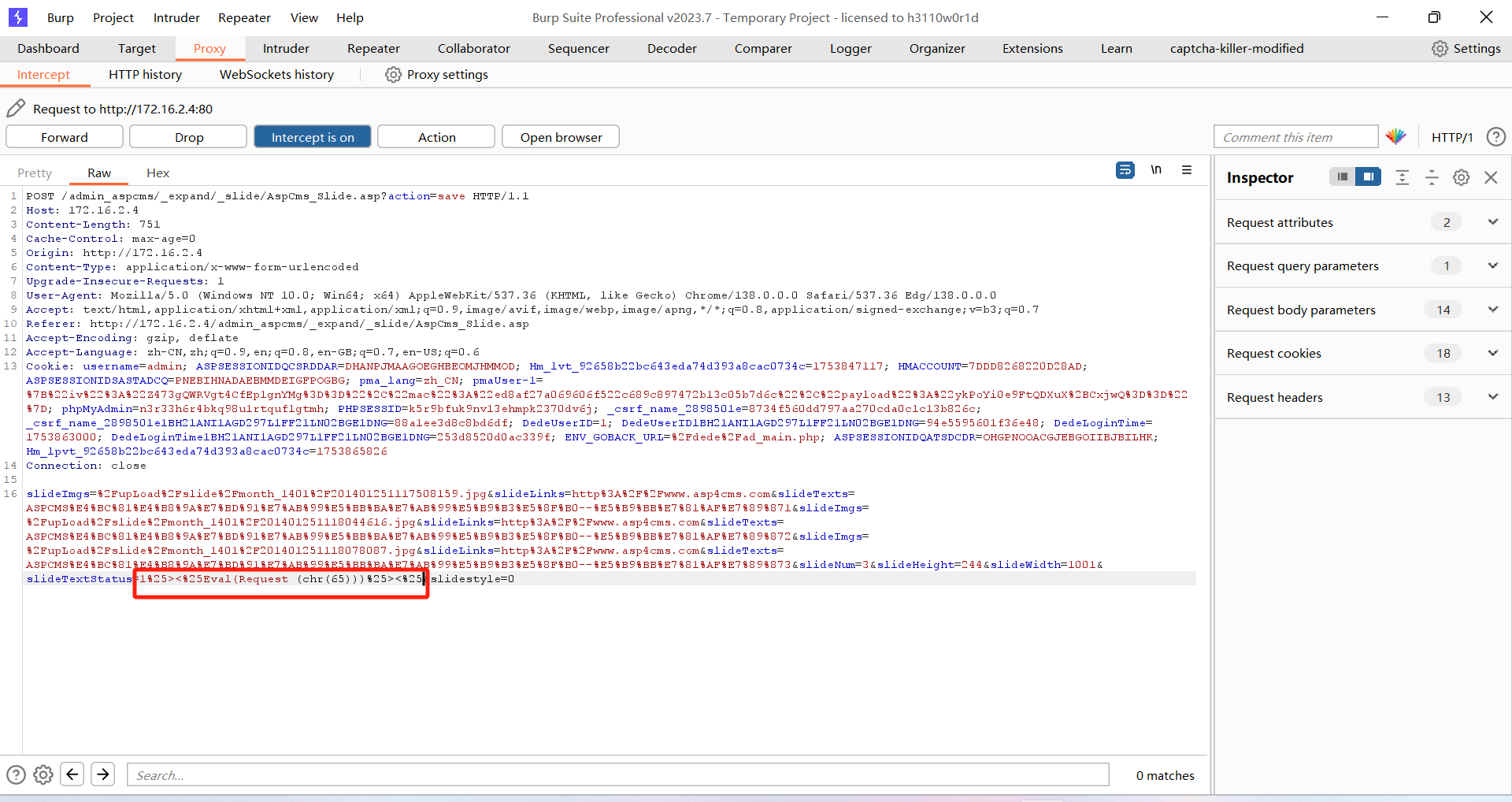Open Inspector settings gear
1512x802 pixels.
pyautogui.click(x=1462, y=177)
